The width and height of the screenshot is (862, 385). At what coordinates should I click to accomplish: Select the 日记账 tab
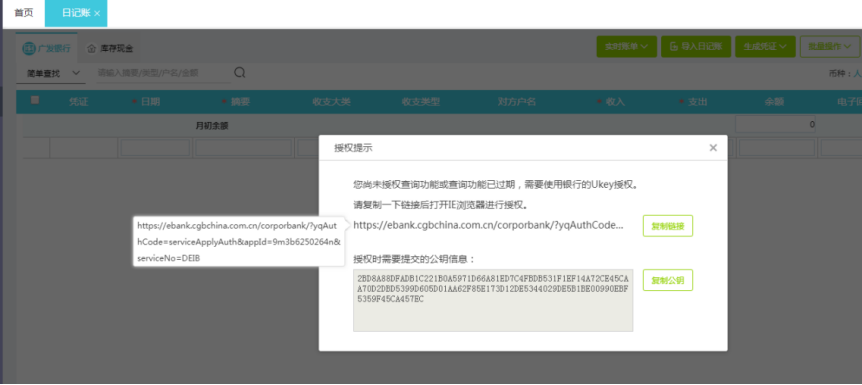click(76, 13)
